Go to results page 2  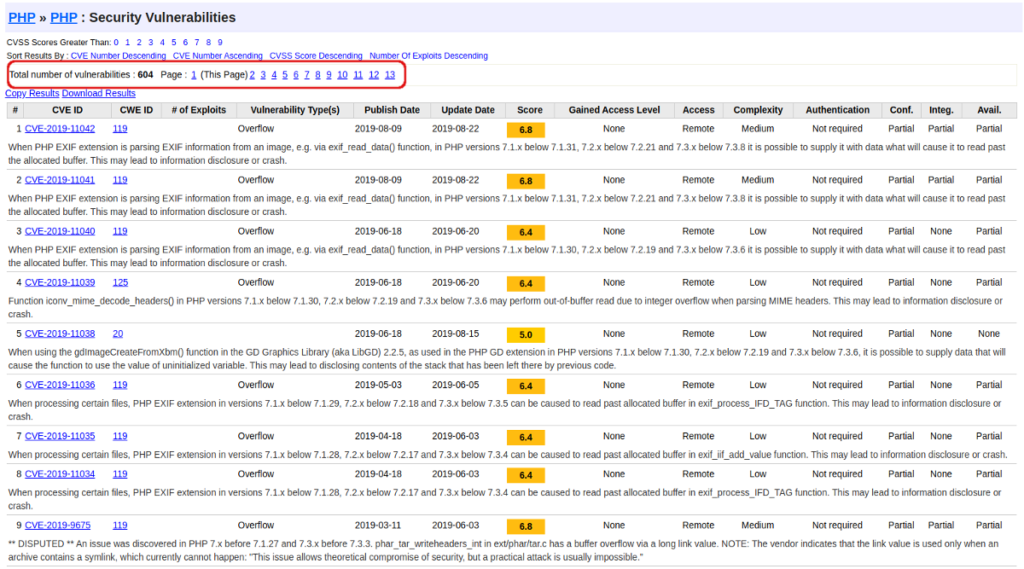click(x=252, y=75)
